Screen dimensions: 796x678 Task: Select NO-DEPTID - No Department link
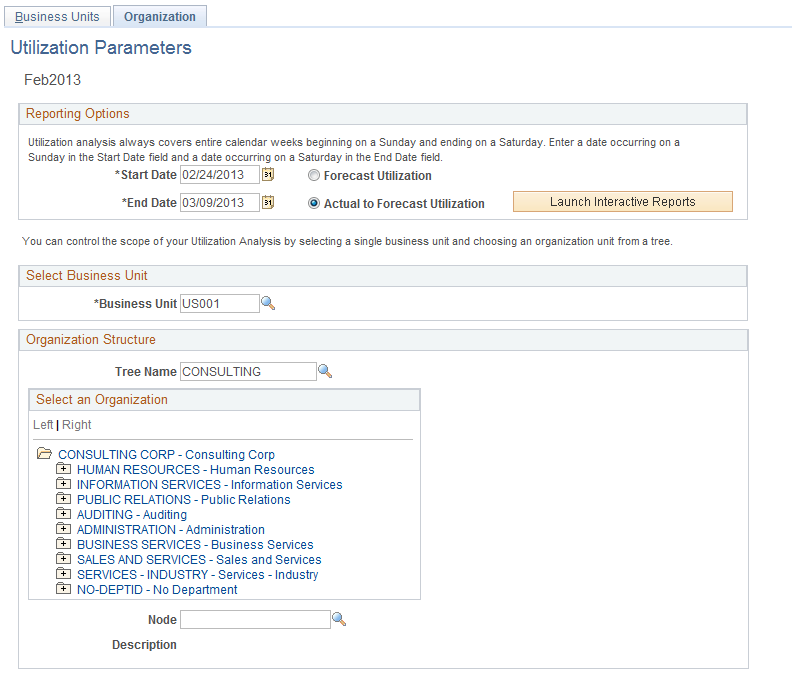coord(157,590)
